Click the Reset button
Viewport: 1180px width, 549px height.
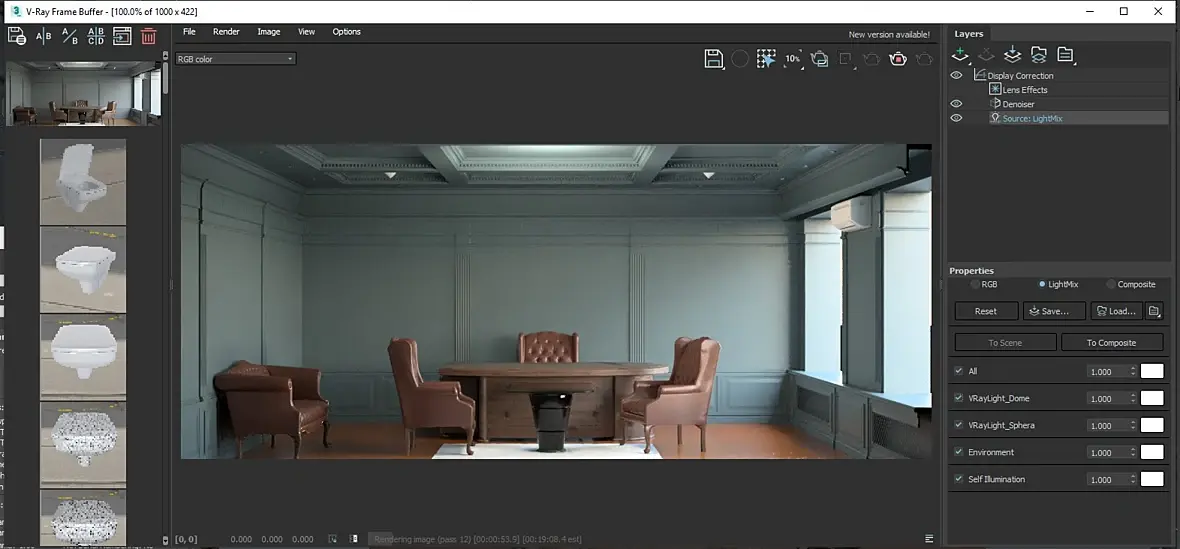pos(986,311)
